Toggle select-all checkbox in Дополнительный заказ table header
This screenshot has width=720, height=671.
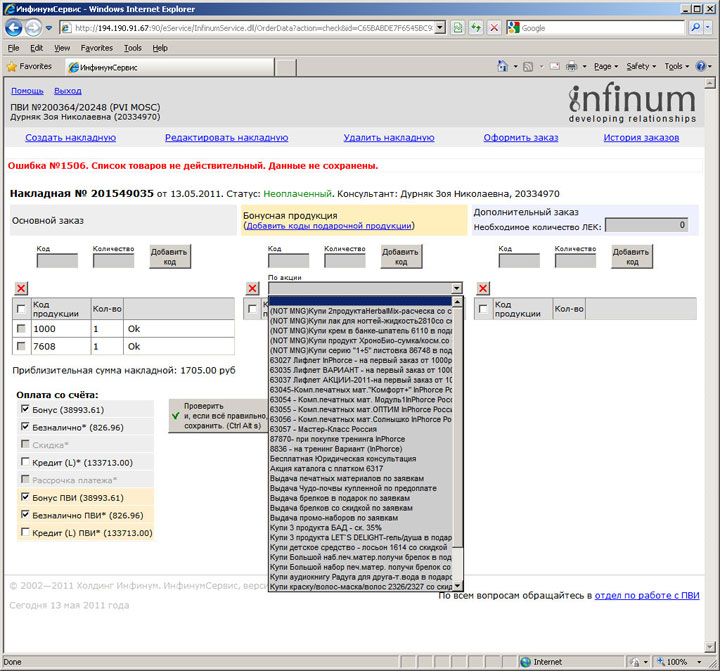(x=483, y=309)
